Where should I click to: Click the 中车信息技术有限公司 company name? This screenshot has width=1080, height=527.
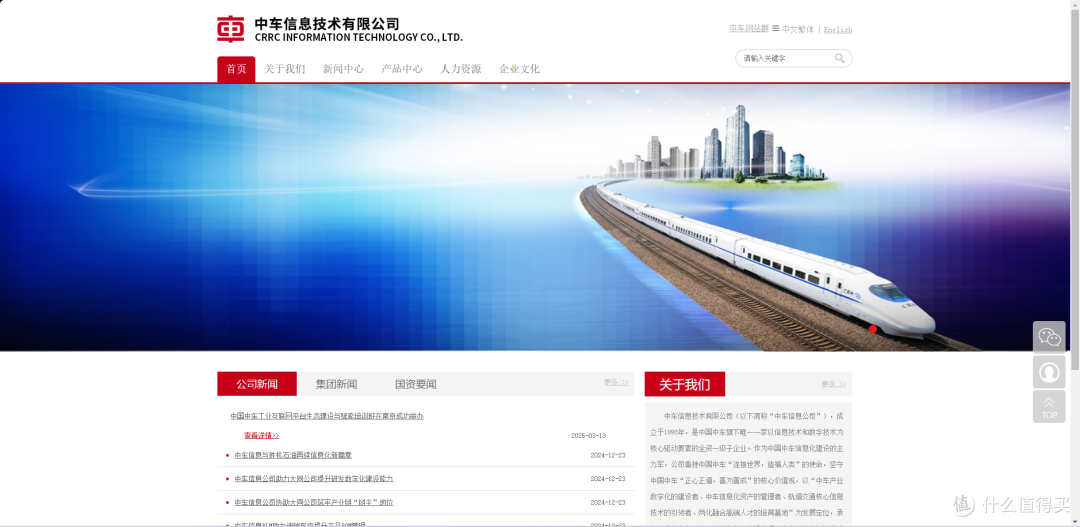pyautogui.click(x=327, y=23)
